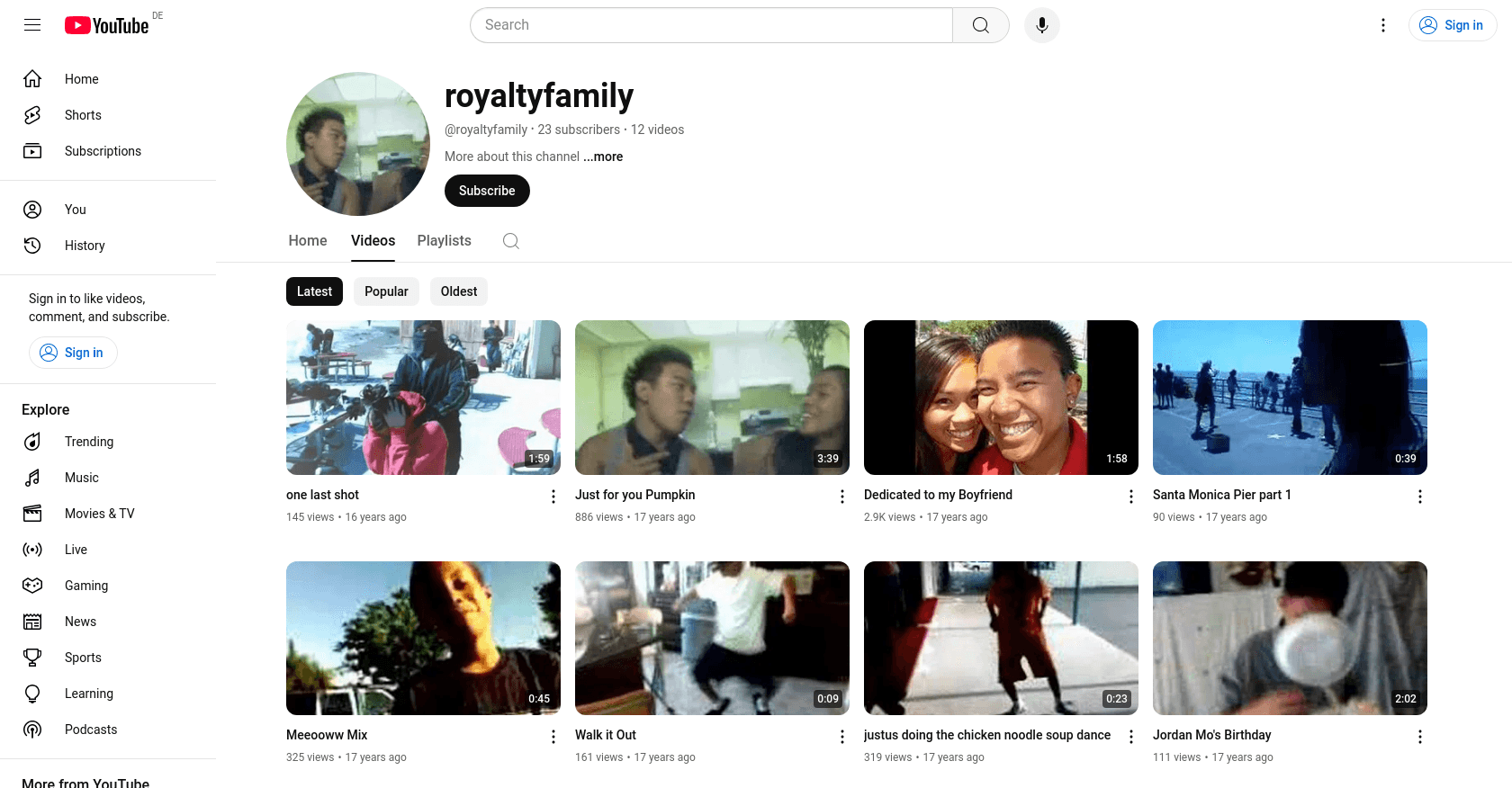This screenshot has height=788, width=1512.
Task: Go to Trending in Explore
Action: (x=88, y=442)
